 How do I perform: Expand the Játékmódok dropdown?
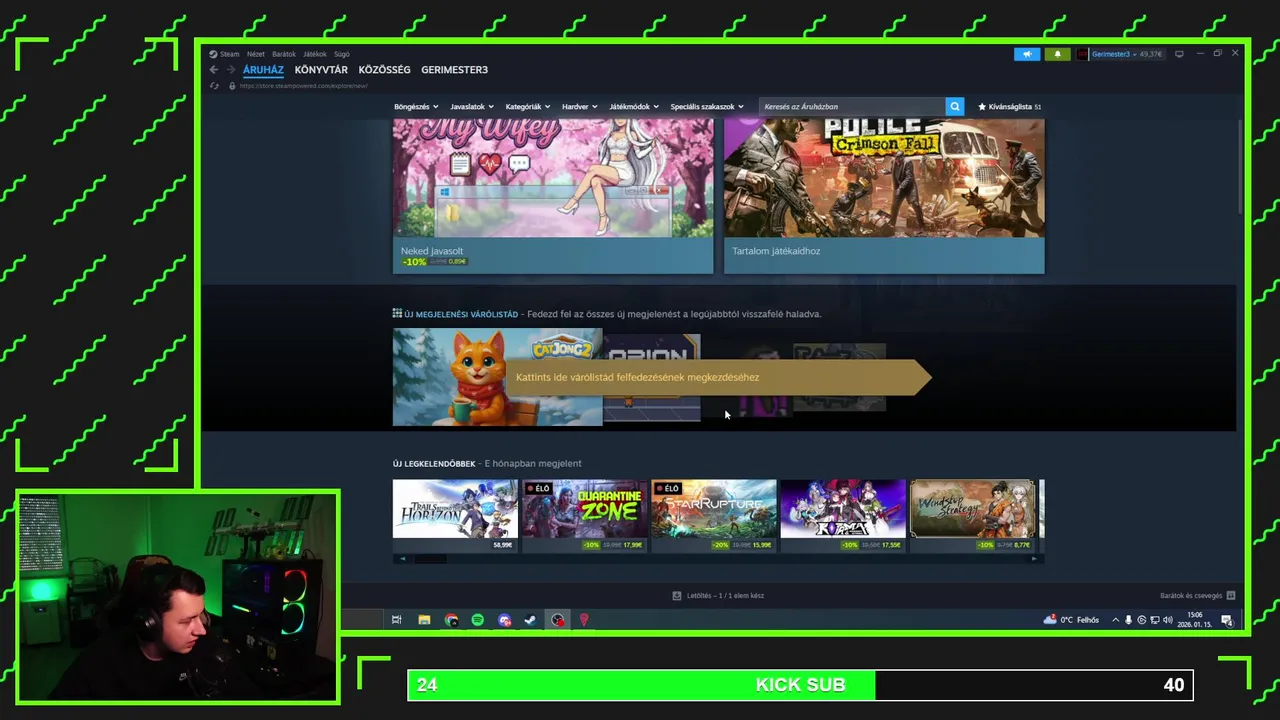pos(633,106)
